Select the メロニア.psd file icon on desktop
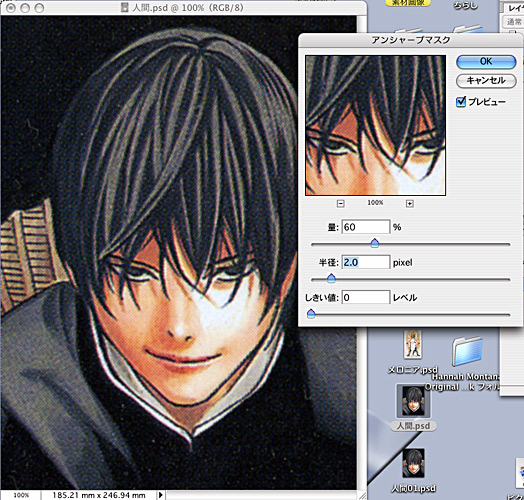This screenshot has width=524, height=500. point(413,344)
